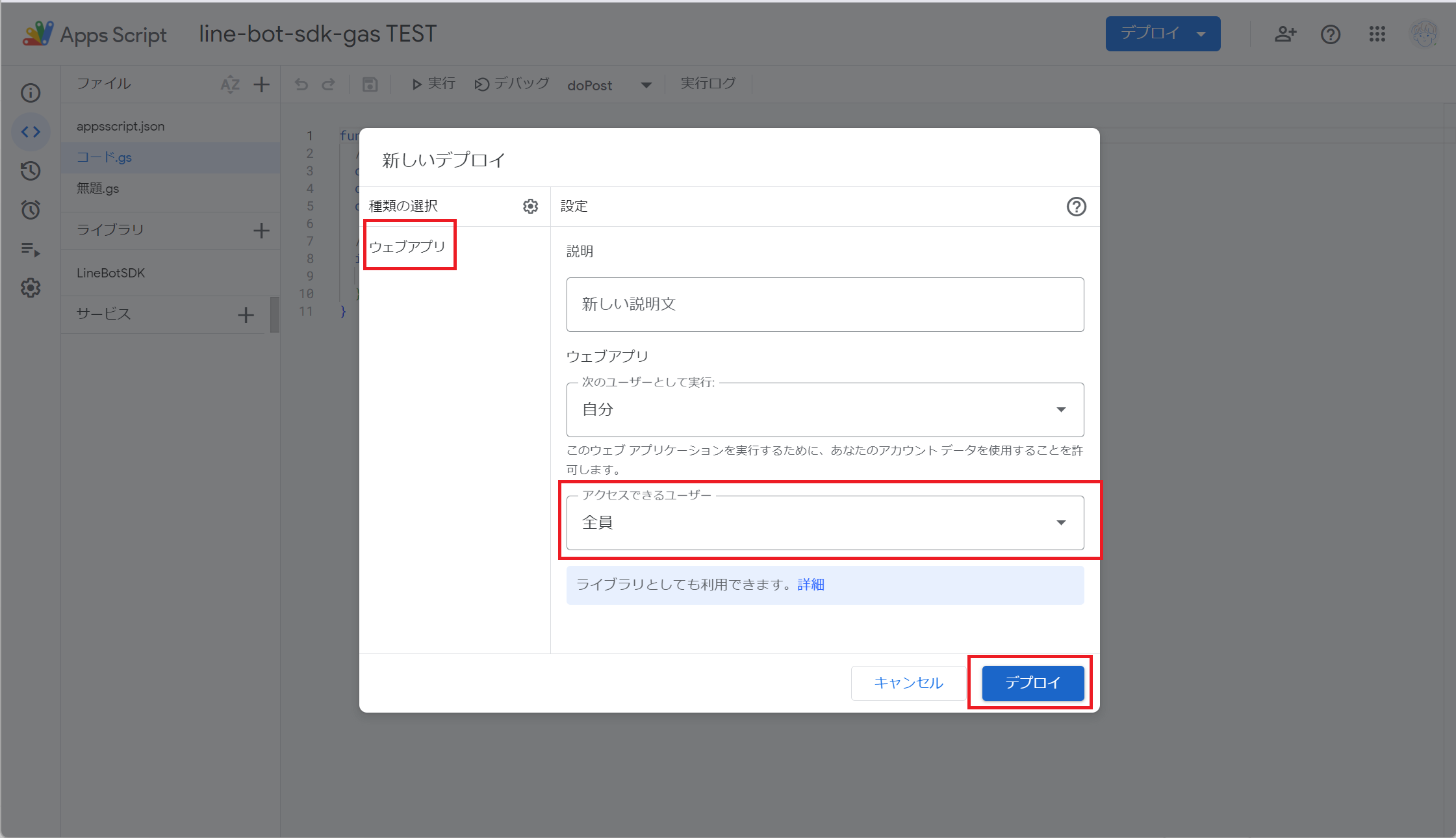View the Executions list in sidebar
Image resolution: width=1456 pixels, height=838 pixels.
click(30, 249)
